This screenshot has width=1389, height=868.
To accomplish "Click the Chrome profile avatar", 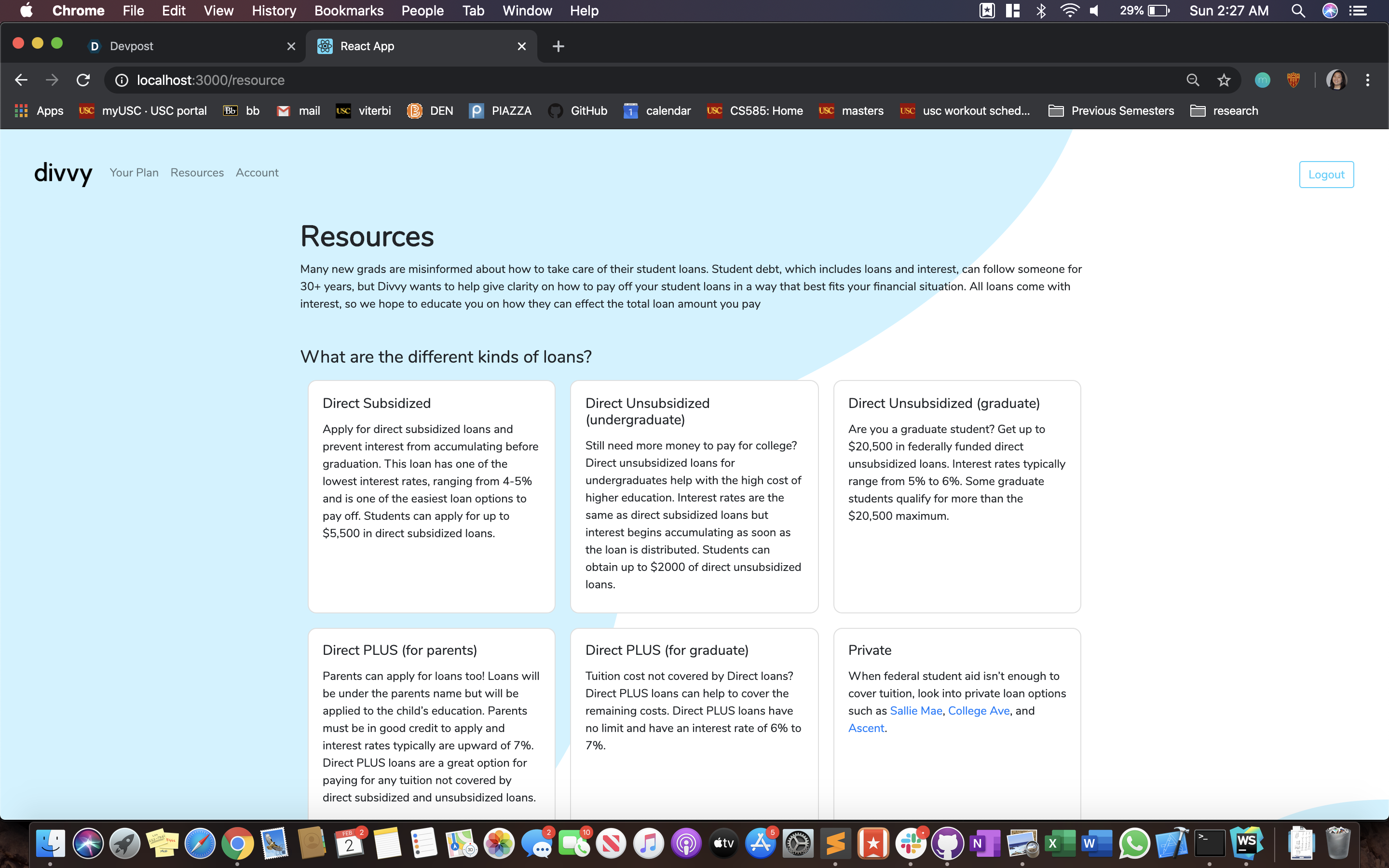I will click(x=1336, y=81).
